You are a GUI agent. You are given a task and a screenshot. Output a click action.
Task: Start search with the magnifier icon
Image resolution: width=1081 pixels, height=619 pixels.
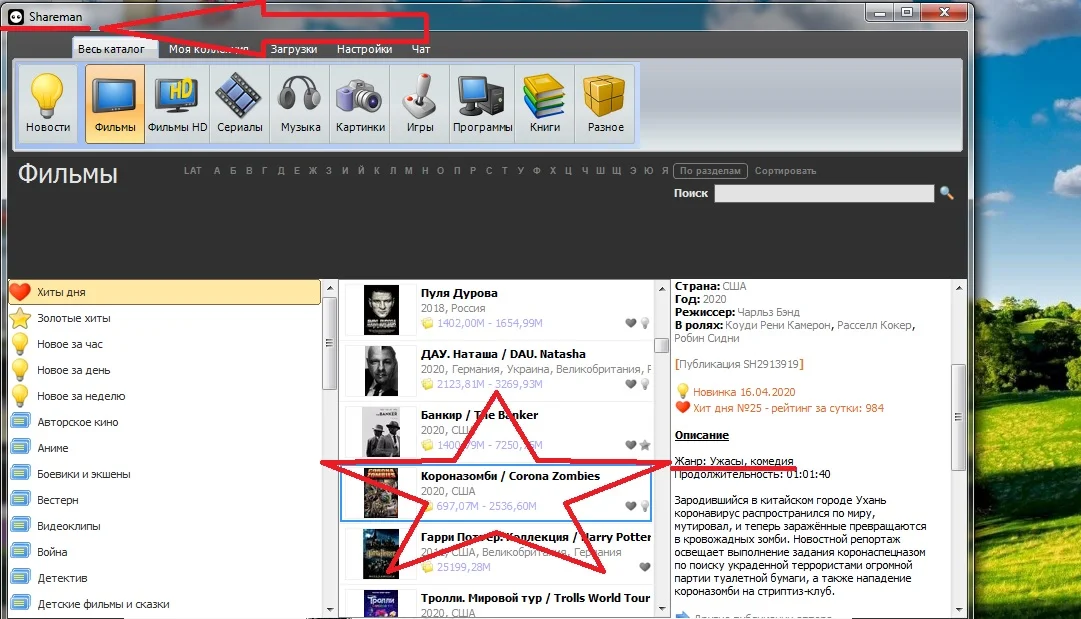(946, 193)
